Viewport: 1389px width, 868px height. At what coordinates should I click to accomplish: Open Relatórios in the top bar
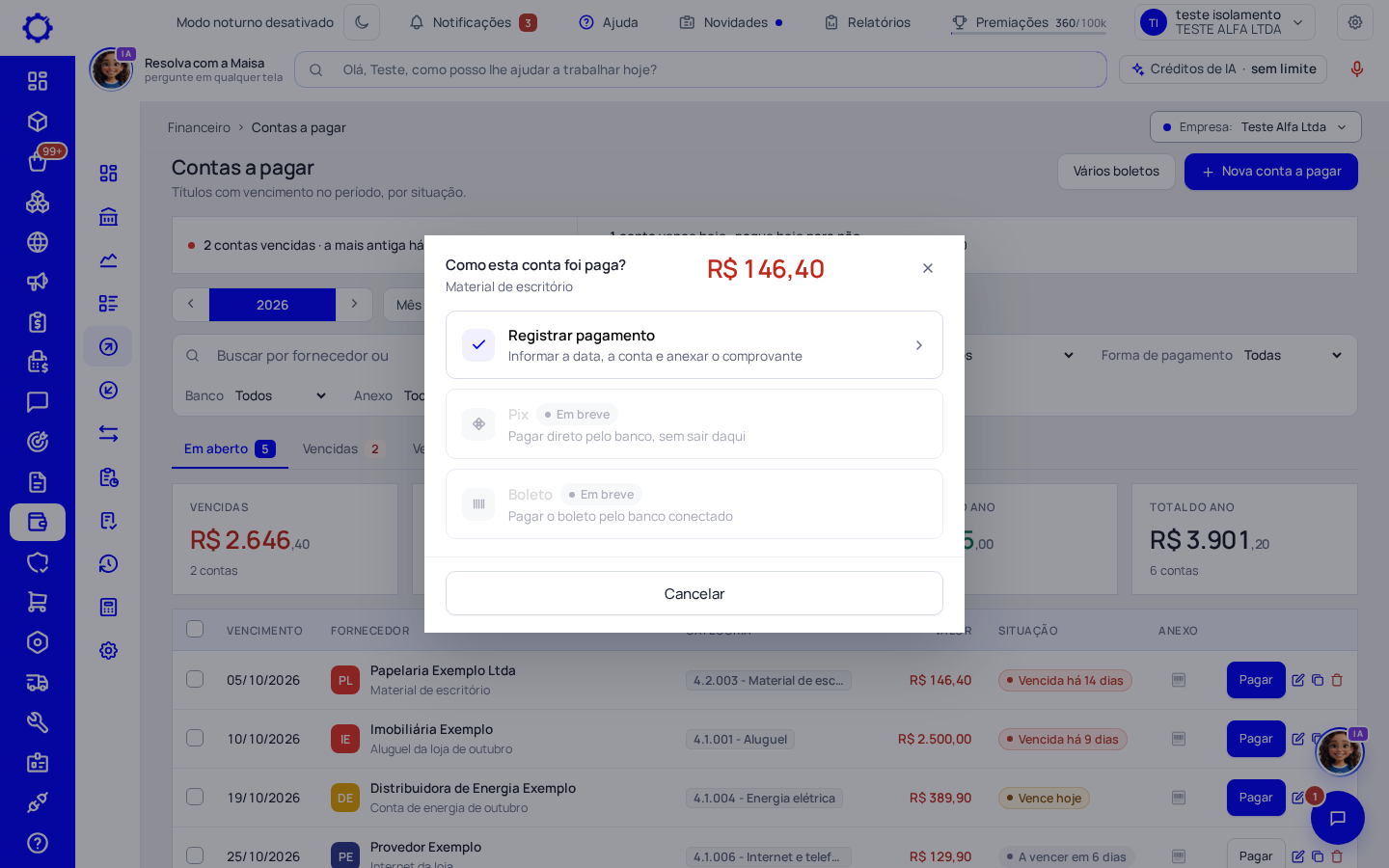point(868,22)
